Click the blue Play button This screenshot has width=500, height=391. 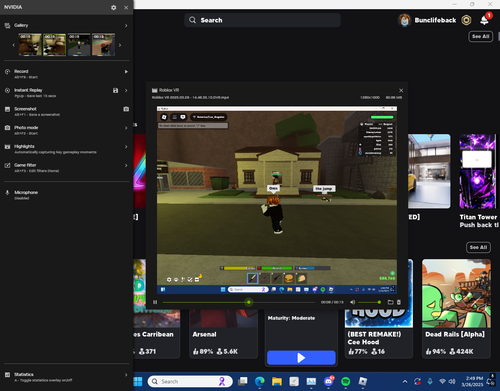(x=301, y=358)
